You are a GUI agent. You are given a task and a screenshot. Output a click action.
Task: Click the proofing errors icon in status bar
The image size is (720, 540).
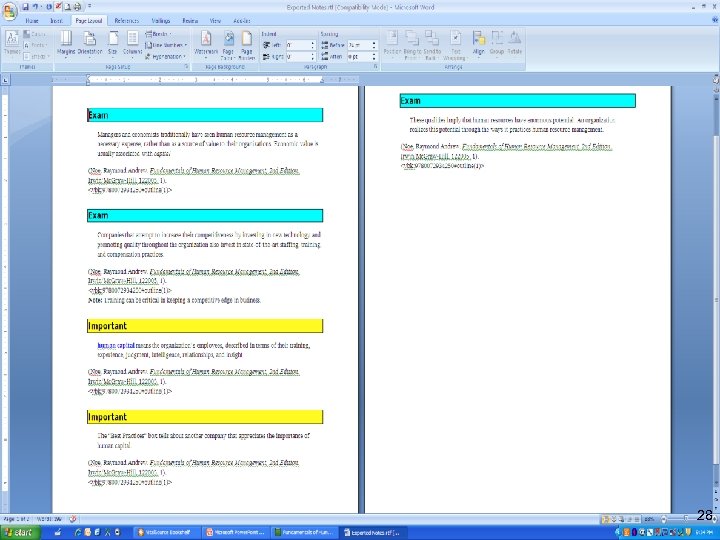tap(73, 519)
